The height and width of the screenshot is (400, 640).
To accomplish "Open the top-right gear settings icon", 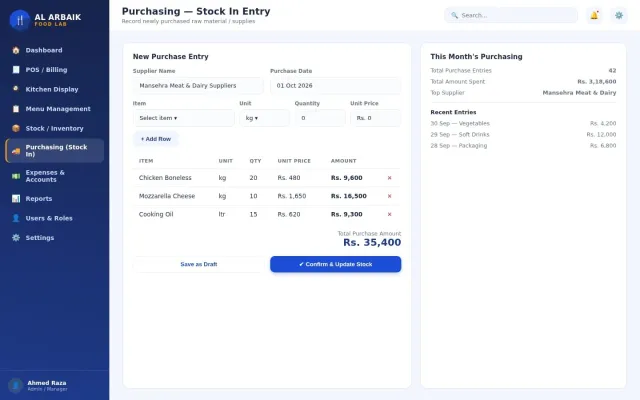I will point(619,16).
